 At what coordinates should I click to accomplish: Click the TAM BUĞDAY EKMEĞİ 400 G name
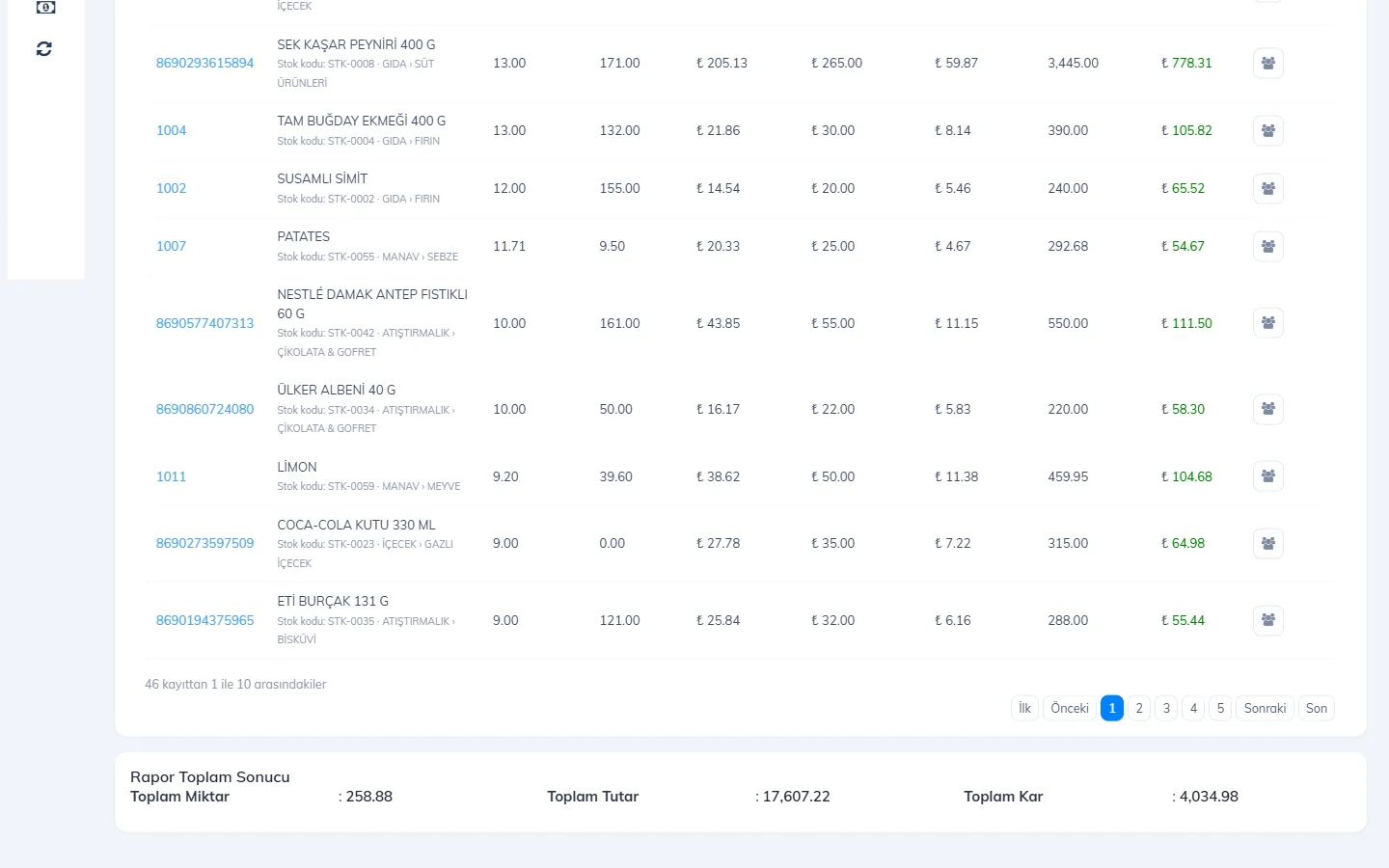coord(361,121)
